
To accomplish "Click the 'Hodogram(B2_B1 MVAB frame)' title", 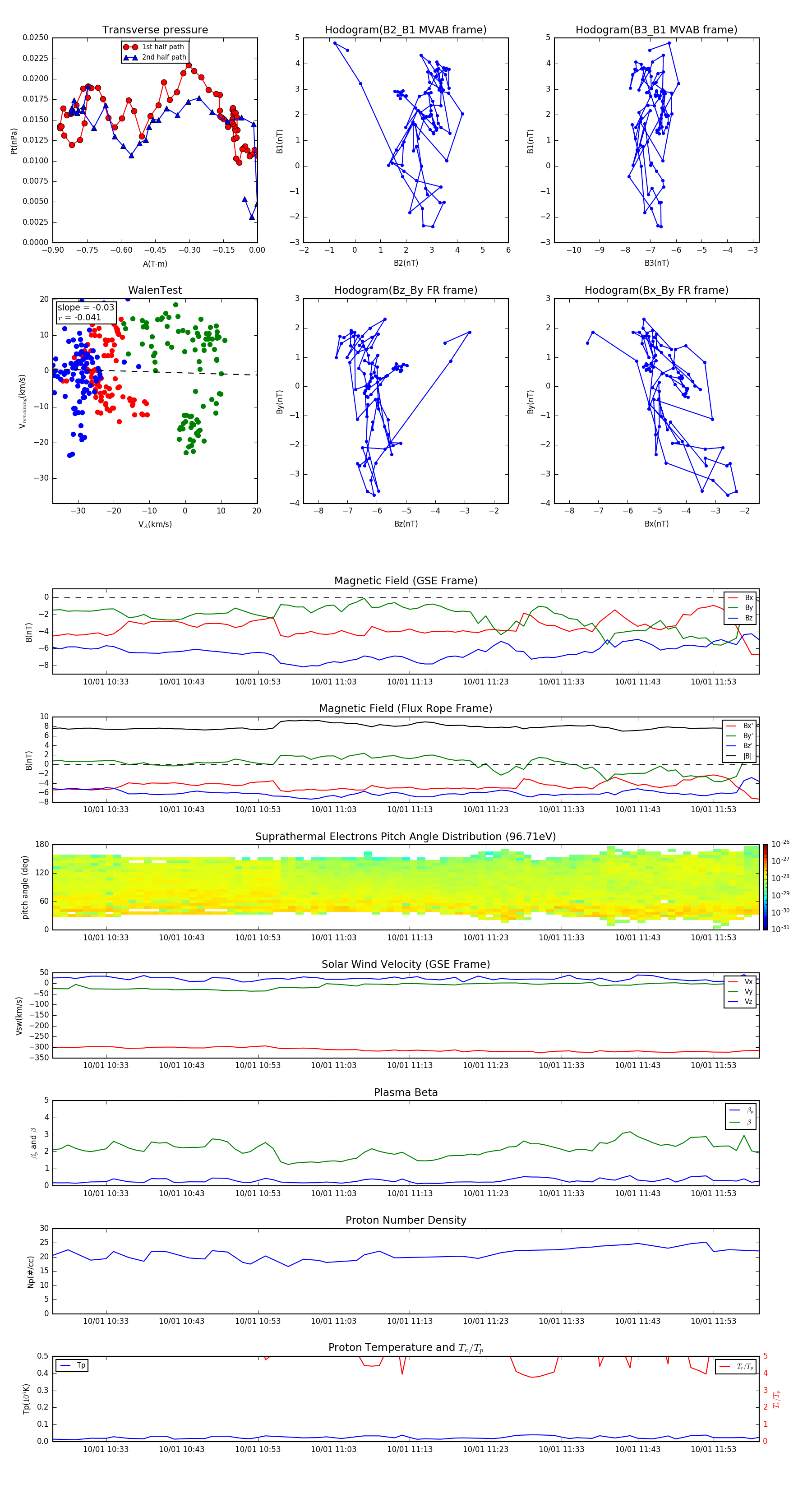I will point(405,30).
